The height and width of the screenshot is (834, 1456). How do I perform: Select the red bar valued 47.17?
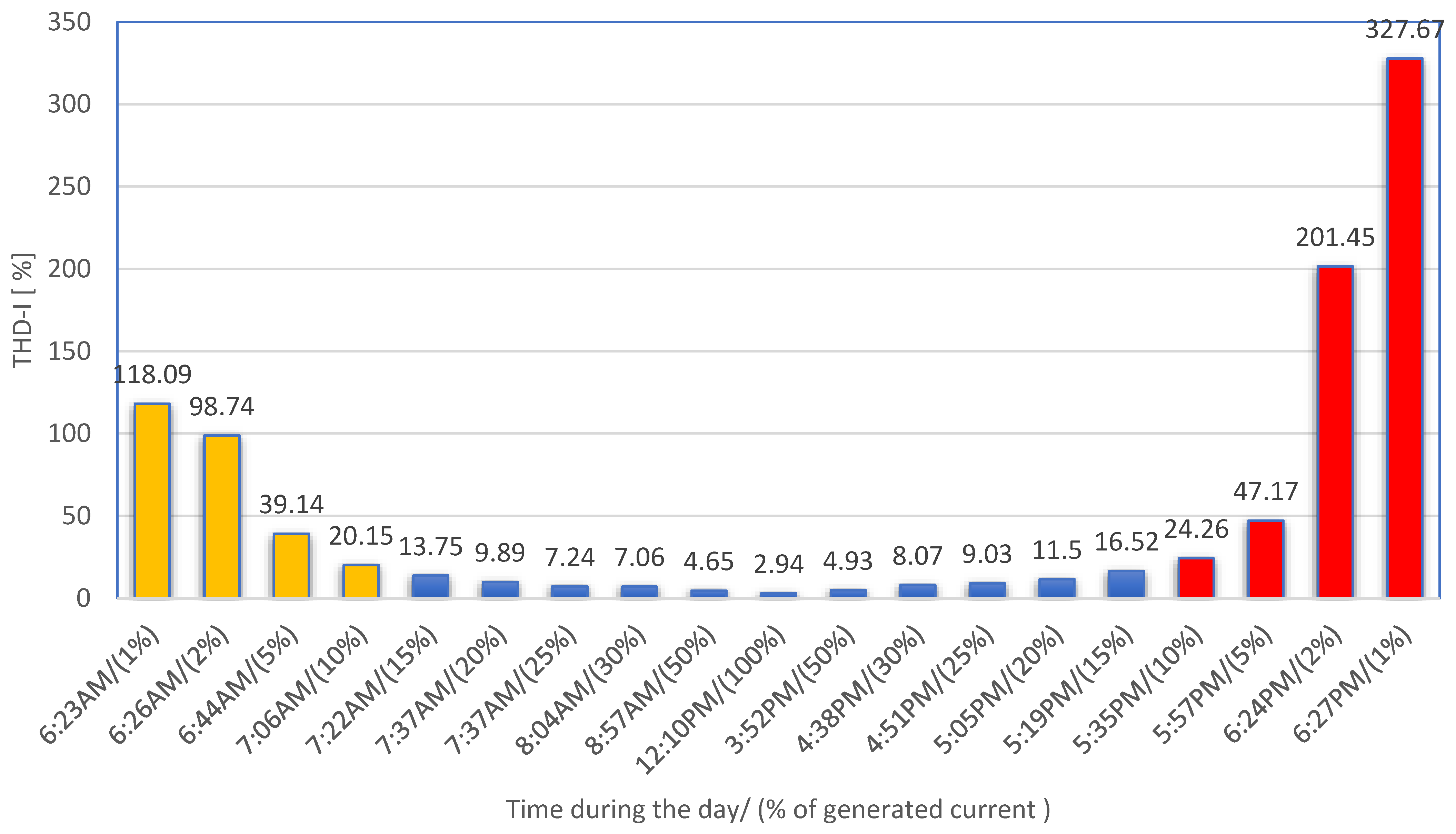(1265, 559)
